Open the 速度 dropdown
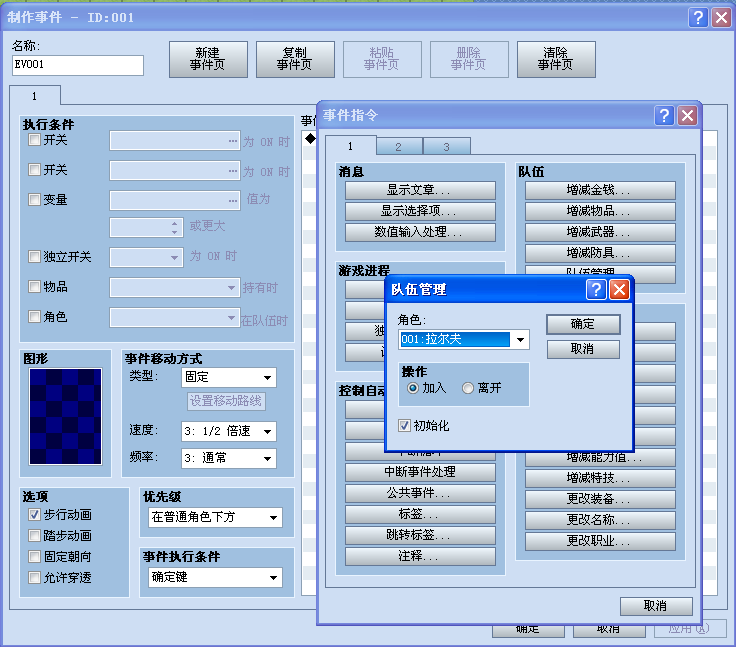Viewport: 736px width, 647px height. click(x=229, y=431)
